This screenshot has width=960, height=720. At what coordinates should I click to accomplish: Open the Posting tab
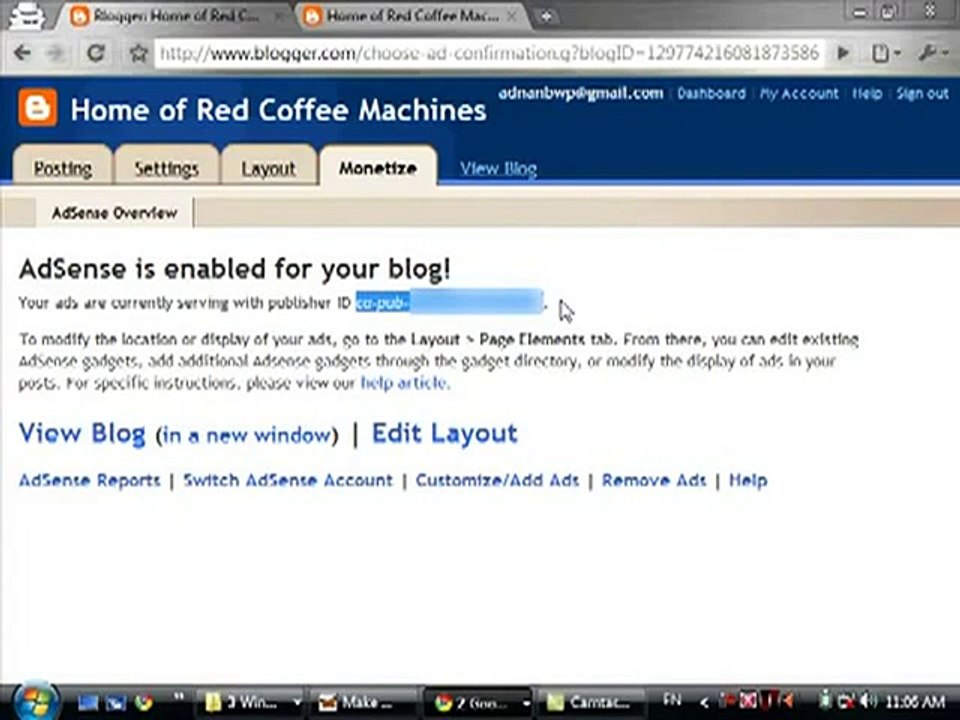point(62,167)
